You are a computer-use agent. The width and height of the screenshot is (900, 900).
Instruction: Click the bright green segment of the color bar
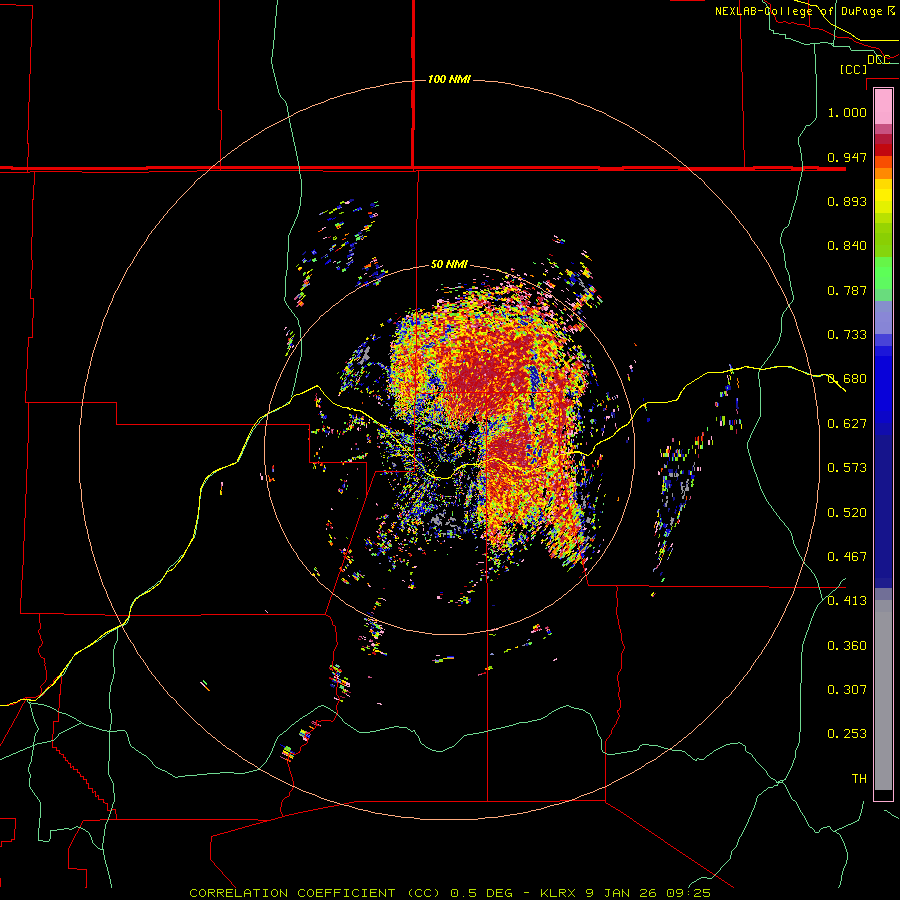883,273
